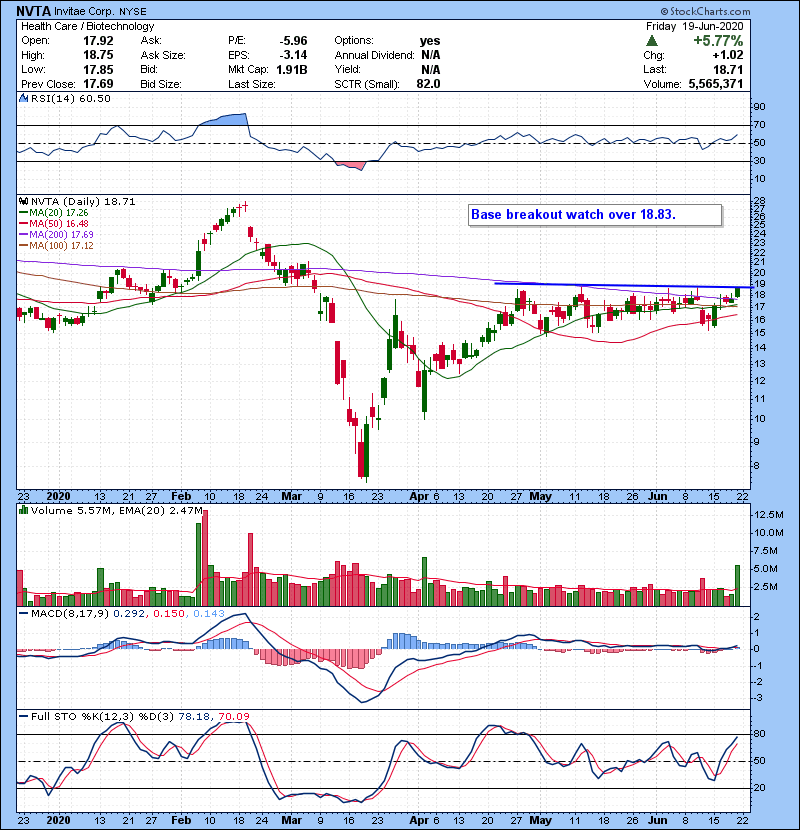This screenshot has width=800, height=830.
Task: Click the Volume value 5,565,371
Action: 716,84
